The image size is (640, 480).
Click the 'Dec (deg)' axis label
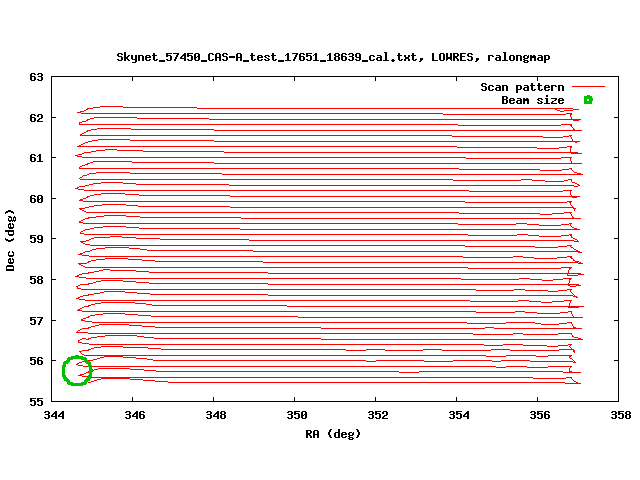[10, 240]
